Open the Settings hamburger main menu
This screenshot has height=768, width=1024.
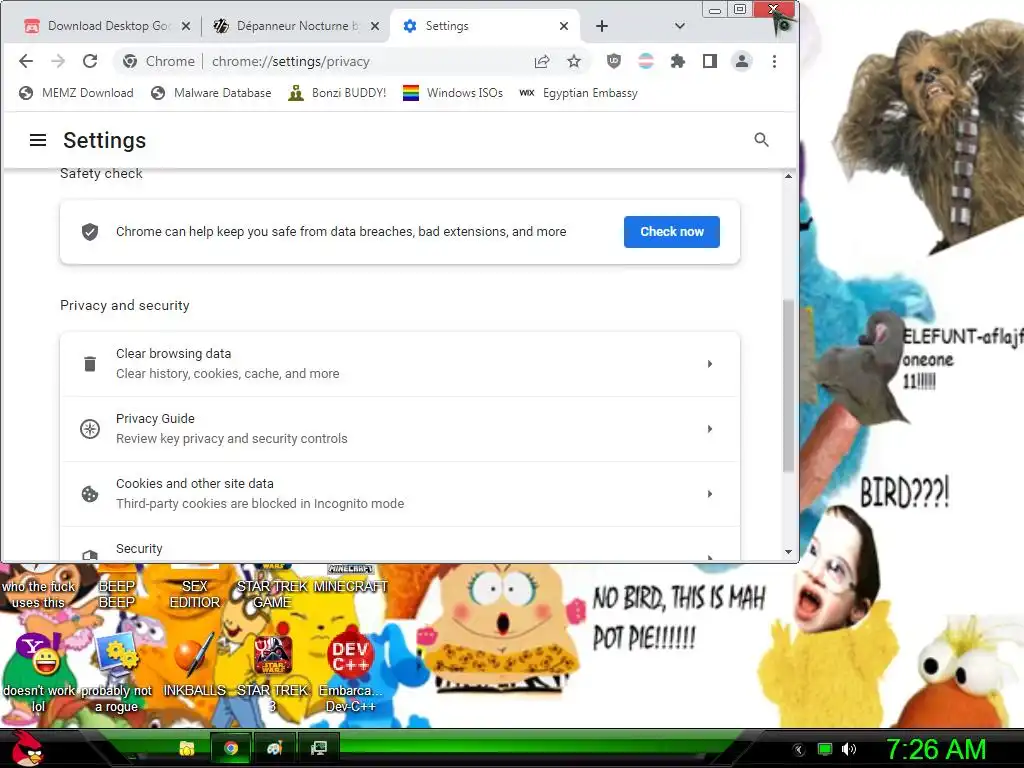[x=38, y=140]
